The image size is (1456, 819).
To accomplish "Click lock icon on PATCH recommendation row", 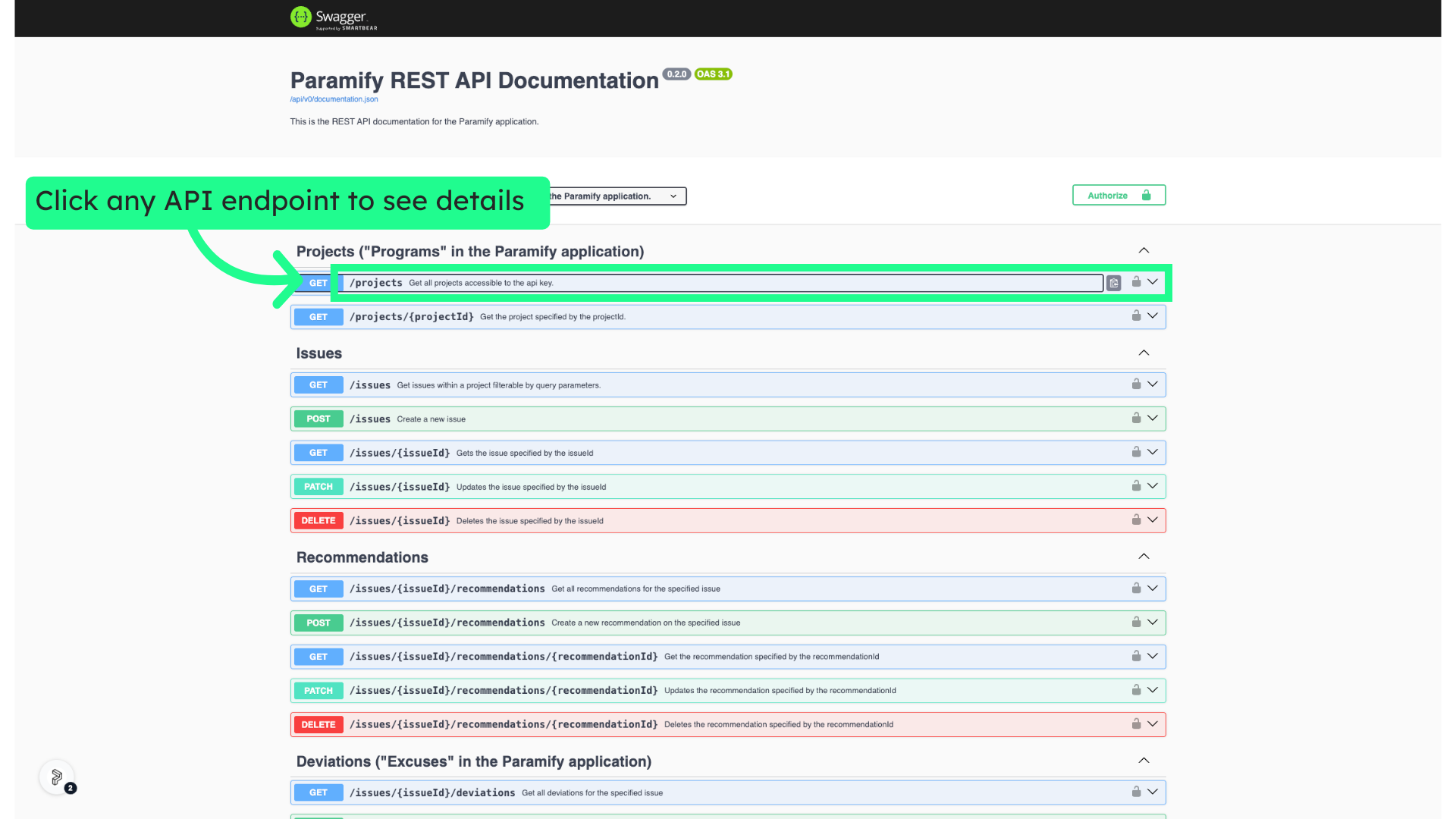I will [x=1136, y=689].
